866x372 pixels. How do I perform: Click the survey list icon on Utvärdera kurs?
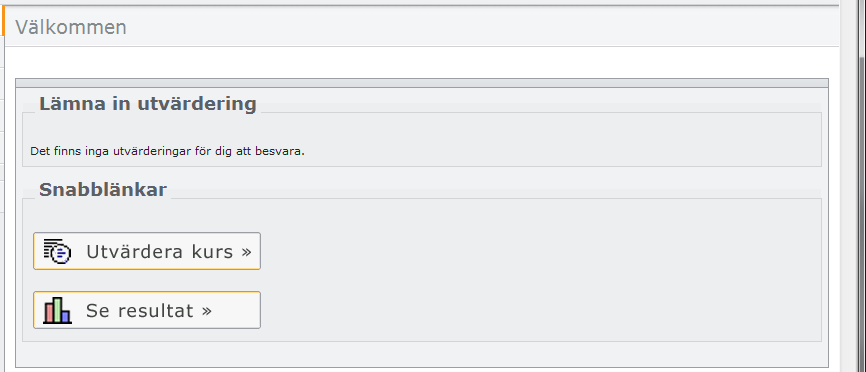[x=57, y=252]
